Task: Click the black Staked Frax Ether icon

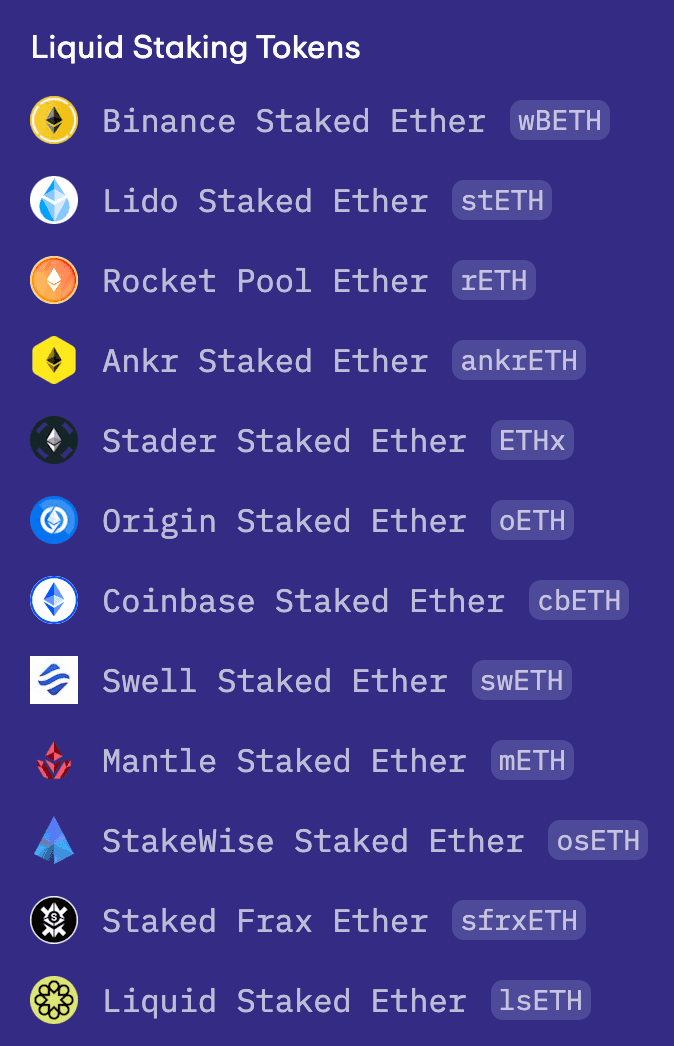Action: pyautogui.click(x=54, y=921)
